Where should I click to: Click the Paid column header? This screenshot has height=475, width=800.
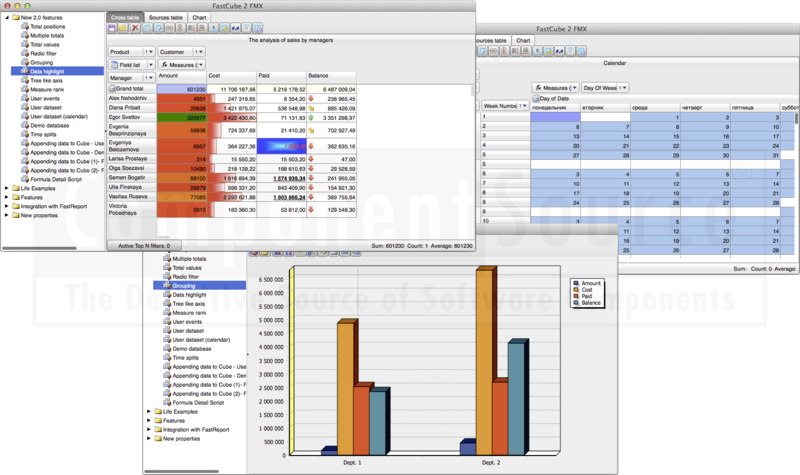[x=281, y=76]
